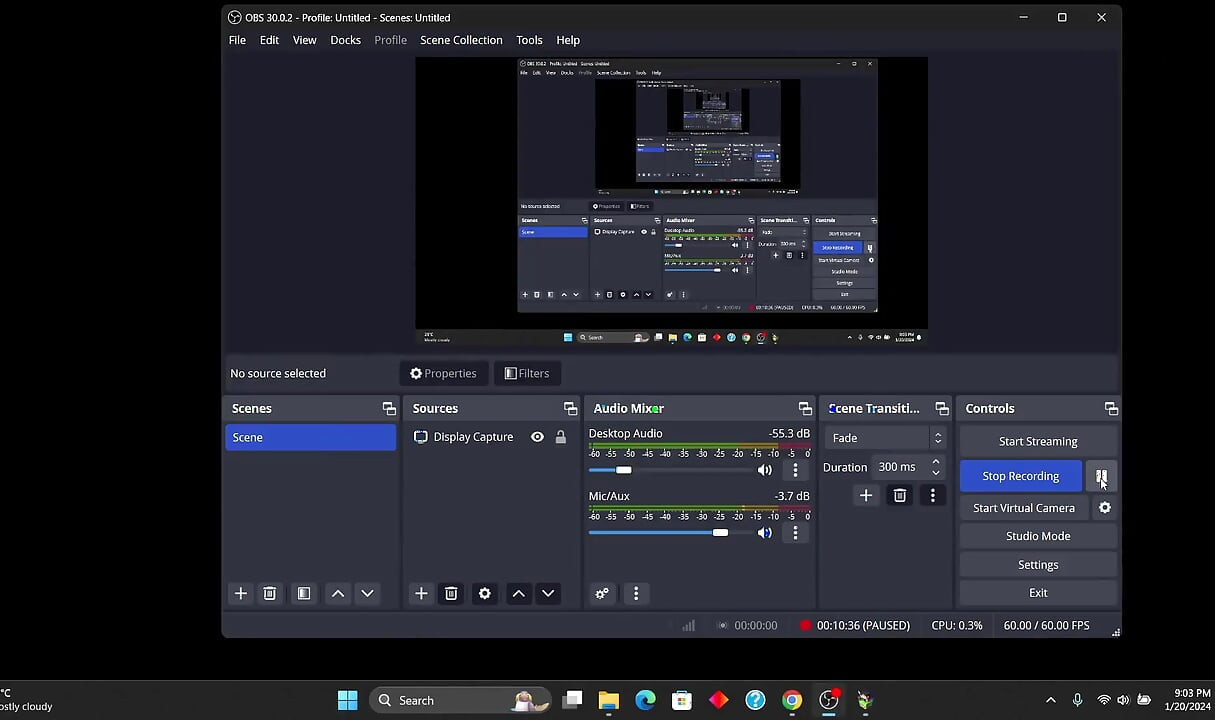Move source down arrow in Sources dock
The height and width of the screenshot is (720, 1215).
coord(548,593)
